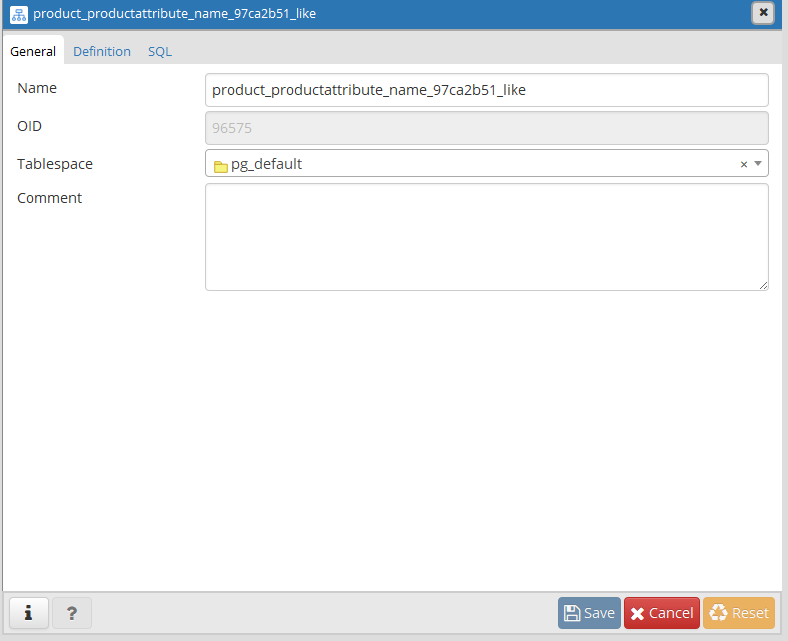Click the Reset button
This screenshot has height=641, width=788.
click(x=739, y=613)
